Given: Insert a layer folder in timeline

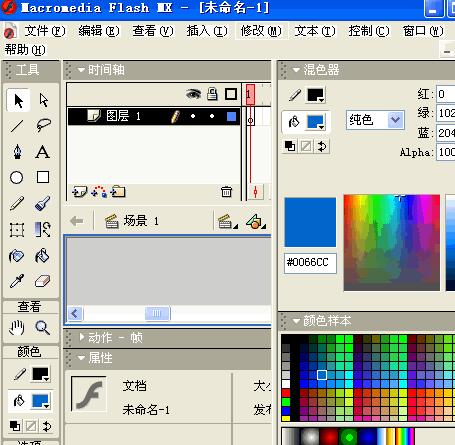Looking at the screenshot, I should (118, 192).
